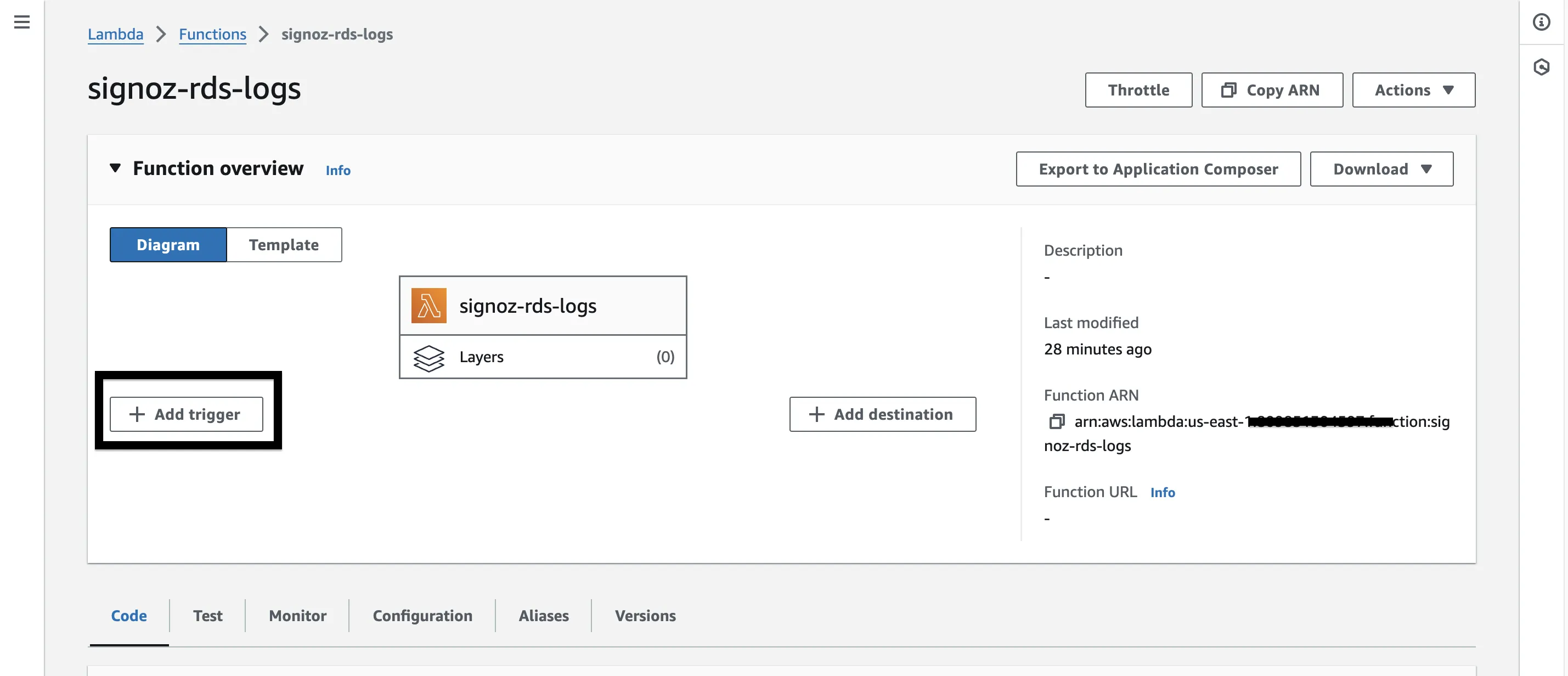Collapse the Function overview section
1568x676 pixels.
(x=115, y=168)
